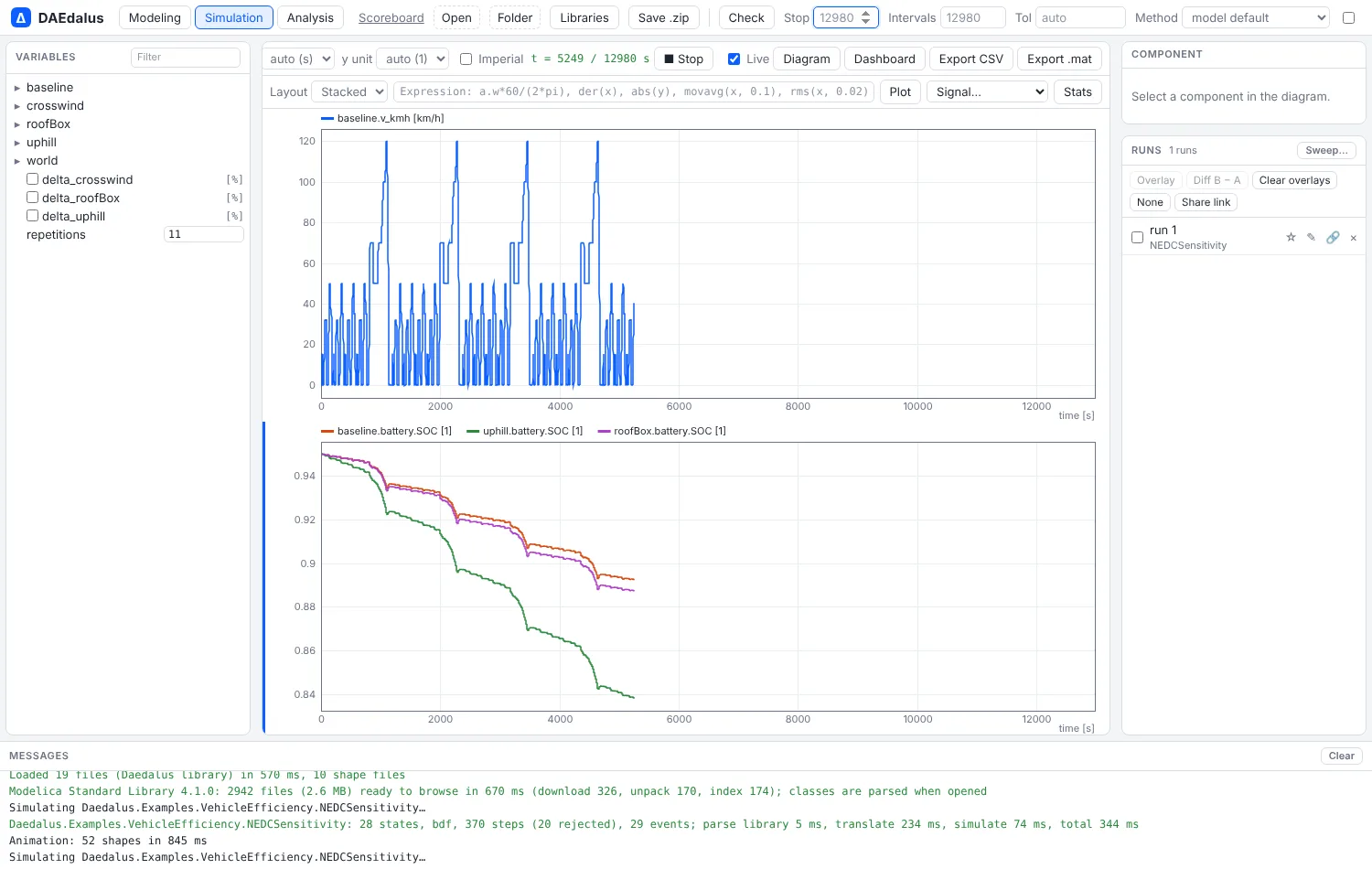Expand the roofBox tree node
Screen dimensions: 1372x869
17,124
